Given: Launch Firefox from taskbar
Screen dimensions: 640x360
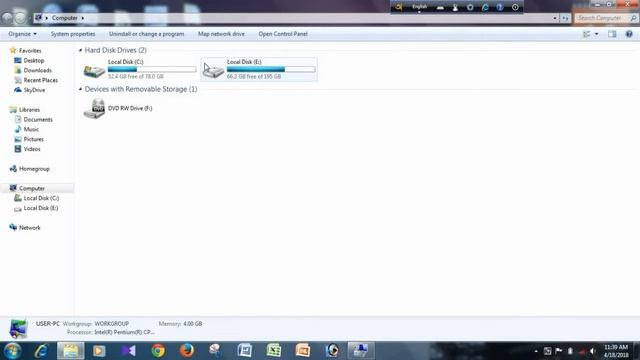Looking at the screenshot, I should pyautogui.click(x=187, y=351).
